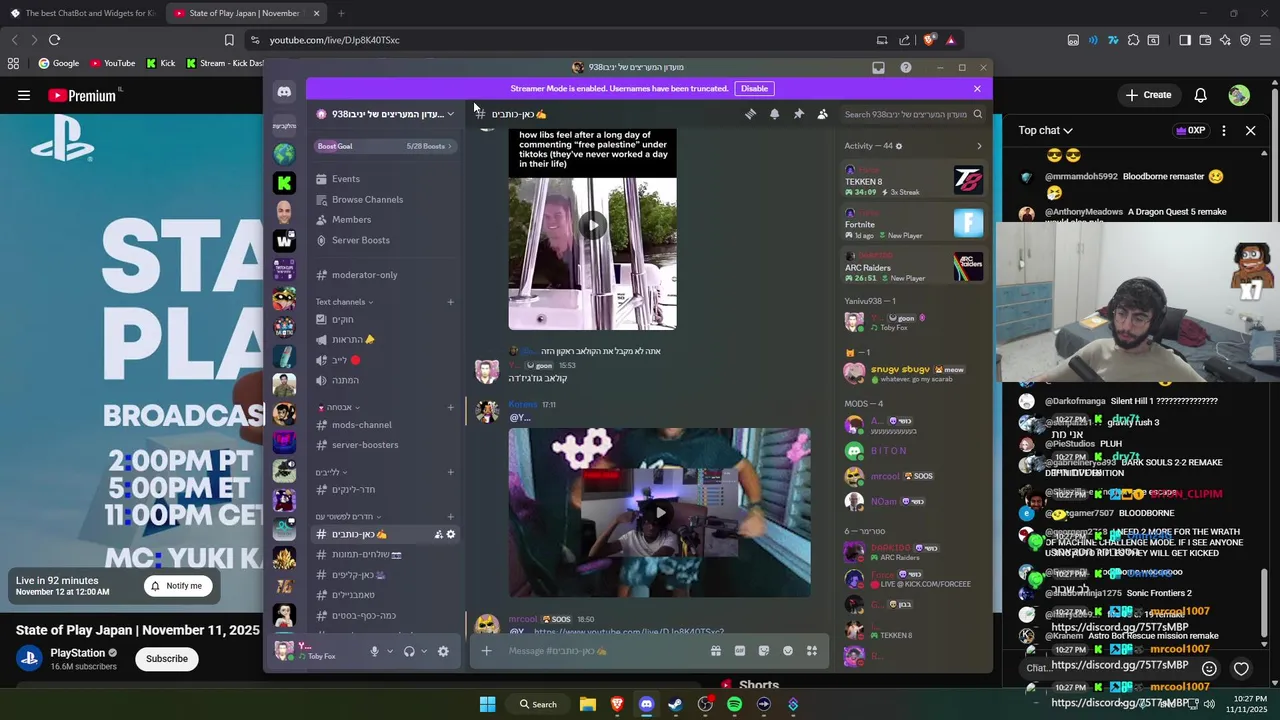
Task: Open Discord threads icon in channel header
Action: coord(750,114)
